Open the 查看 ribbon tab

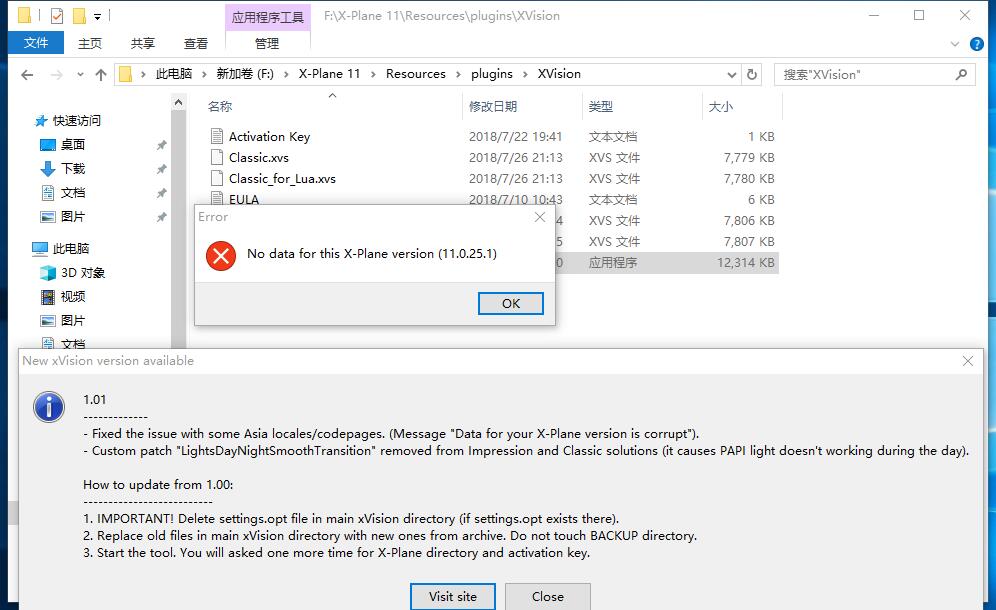click(x=196, y=43)
